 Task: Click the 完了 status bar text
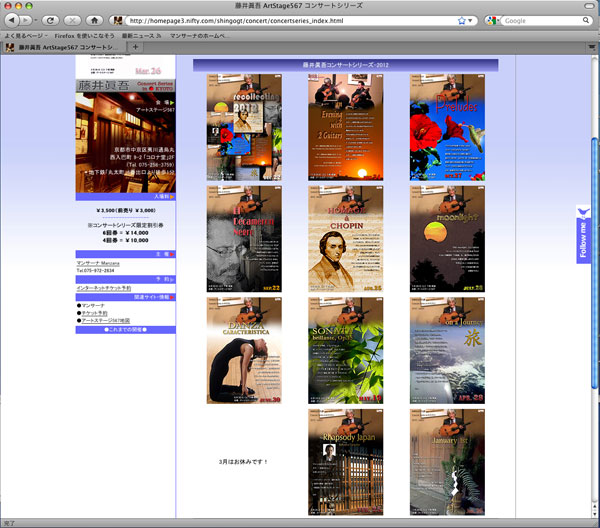point(9,523)
